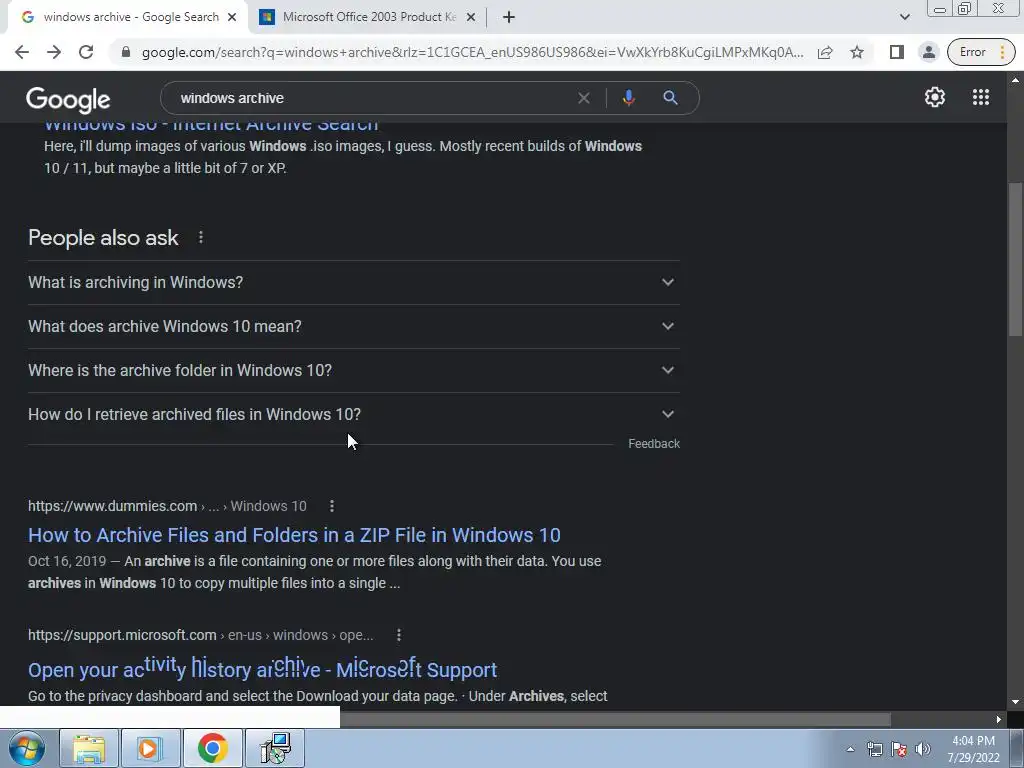This screenshot has height=768, width=1024.
Task: Click the Feedback link
Action: click(654, 444)
